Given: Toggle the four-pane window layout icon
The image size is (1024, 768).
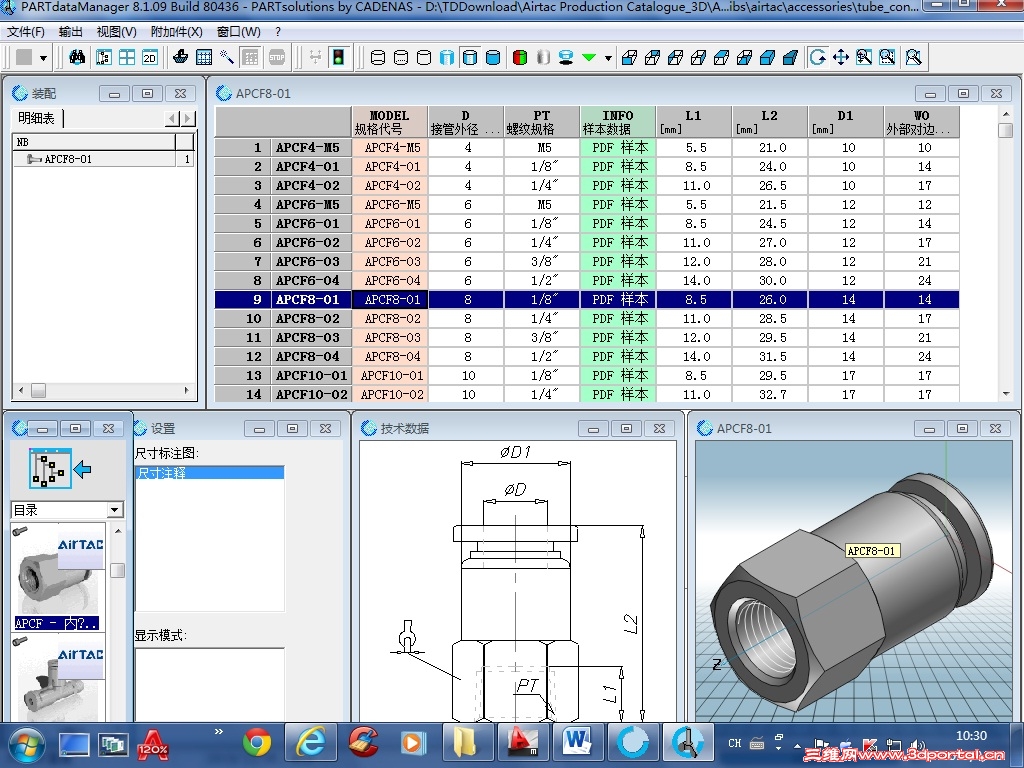Looking at the screenshot, I should tap(127, 57).
